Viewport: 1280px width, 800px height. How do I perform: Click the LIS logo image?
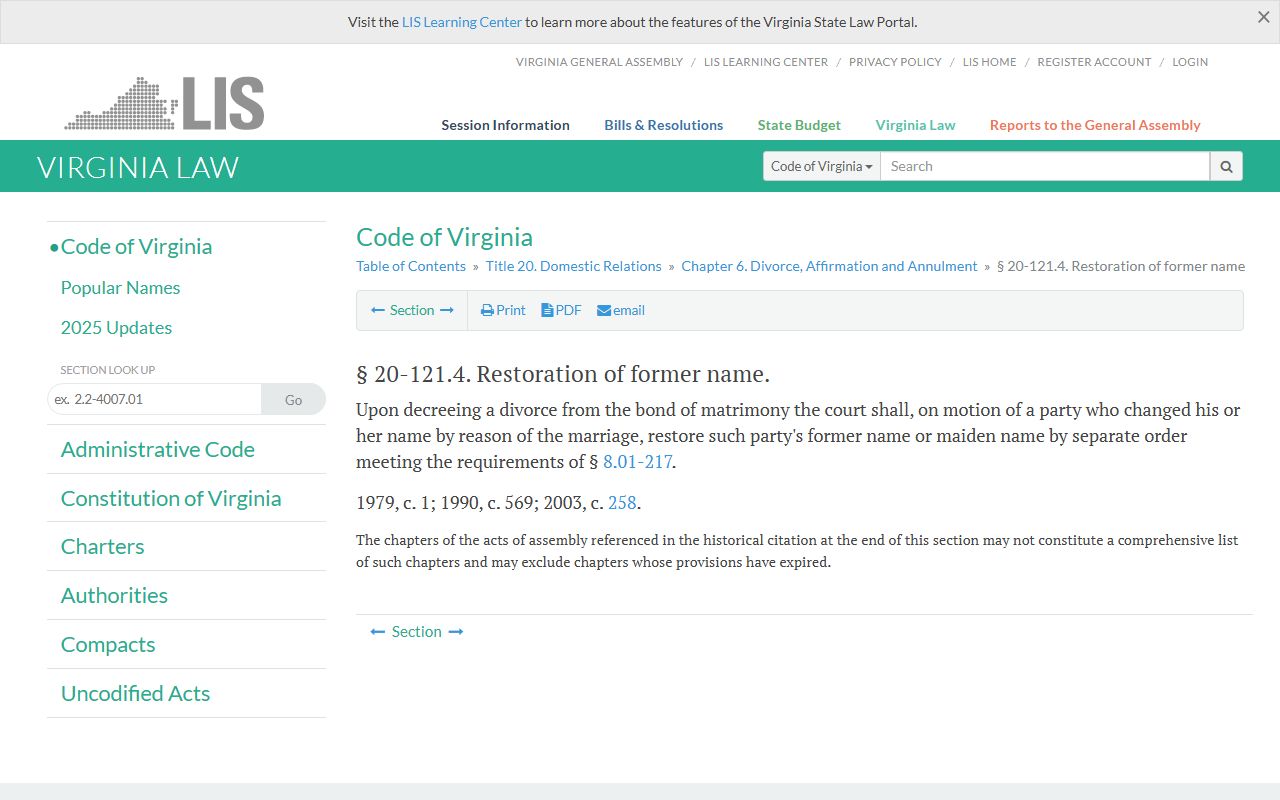[165, 103]
